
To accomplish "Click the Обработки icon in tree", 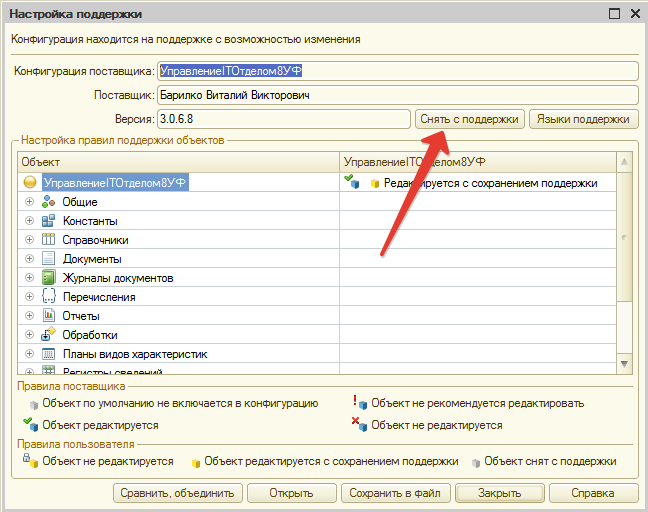I will click(x=48, y=335).
